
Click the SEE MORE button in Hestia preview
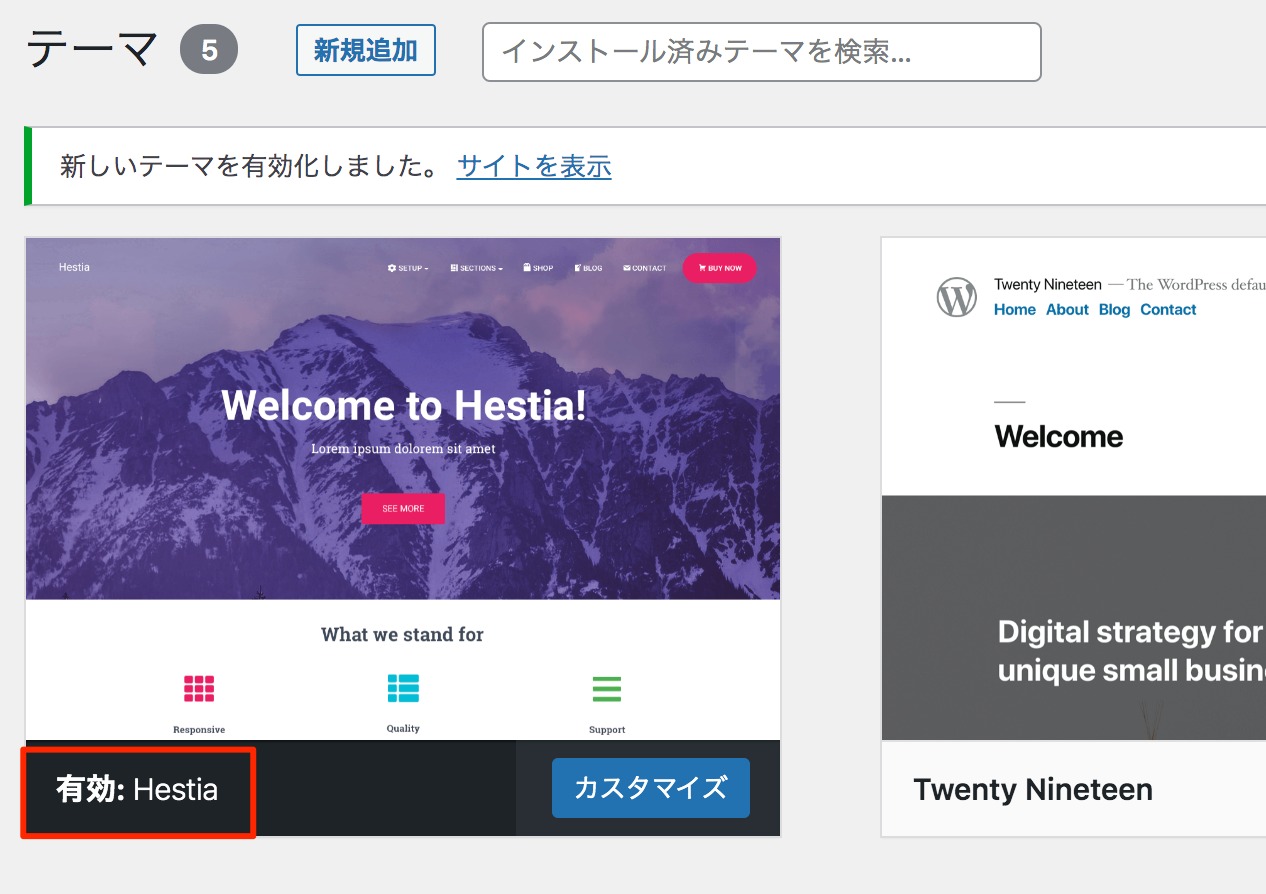[x=403, y=508]
